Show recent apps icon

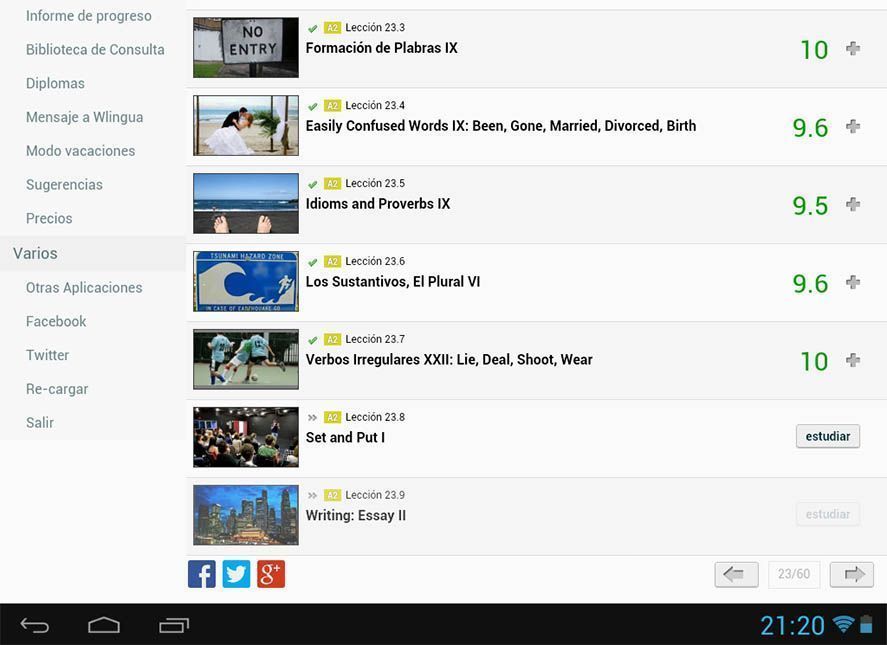point(174,625)
